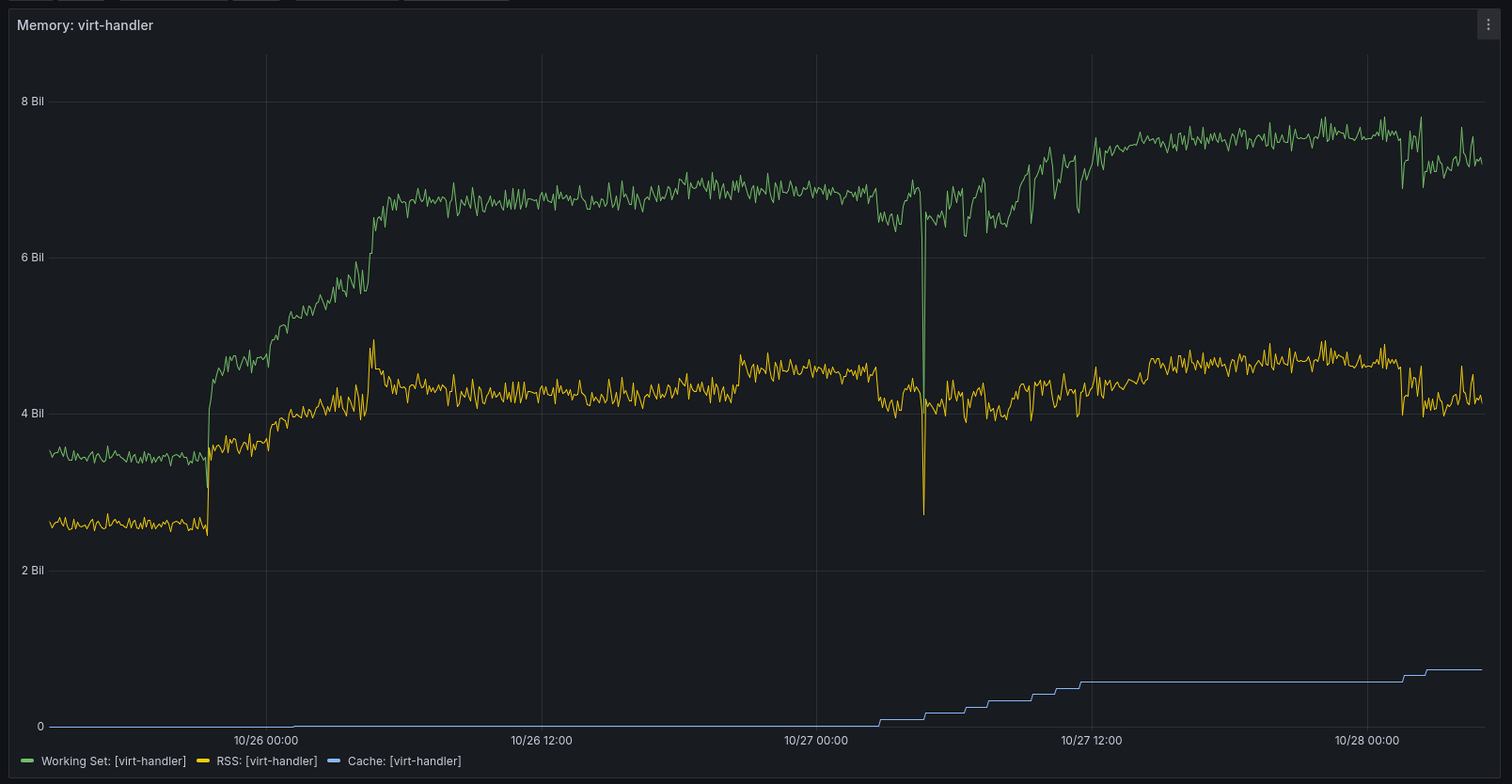
Task: Click the panel title 'Memory: virt-handler'
Action: point(85,25)
